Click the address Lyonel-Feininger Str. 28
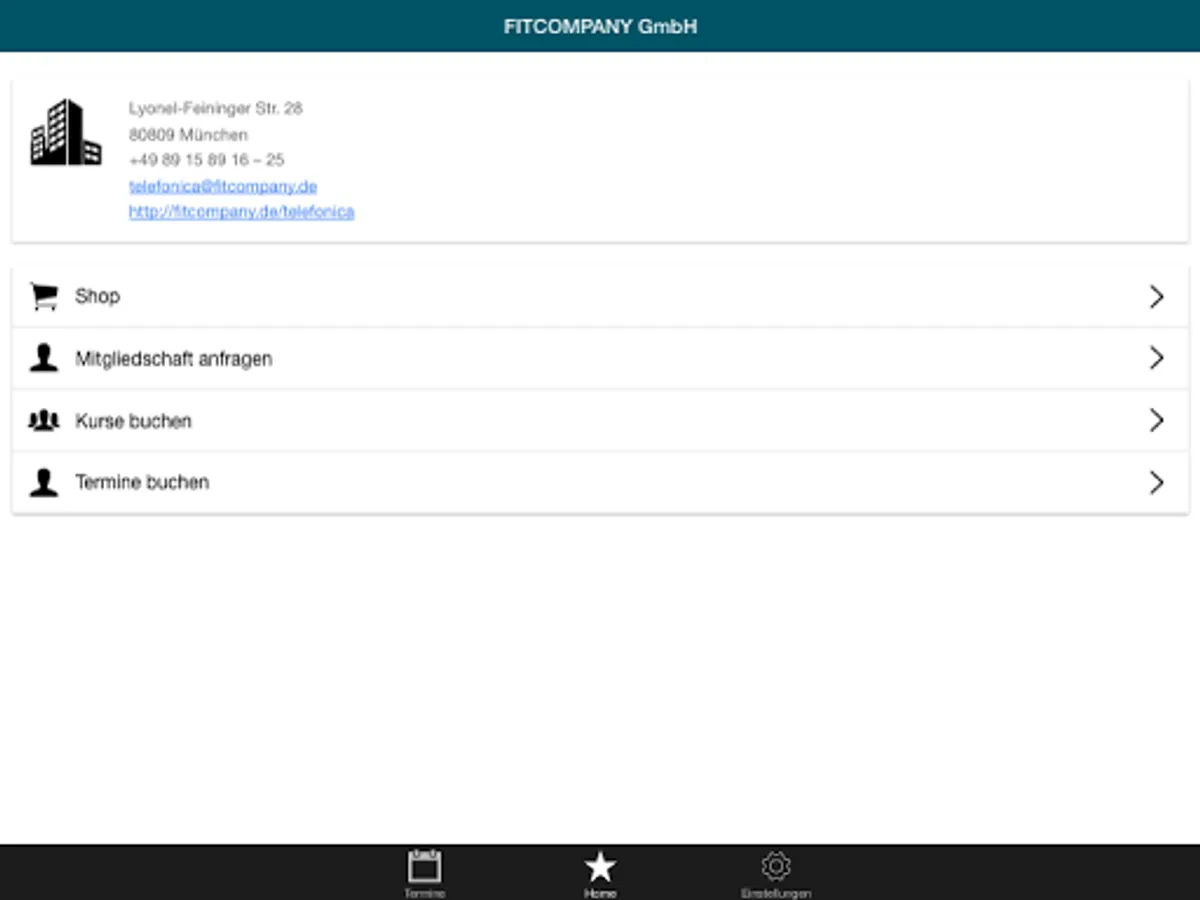 (216, 108)
